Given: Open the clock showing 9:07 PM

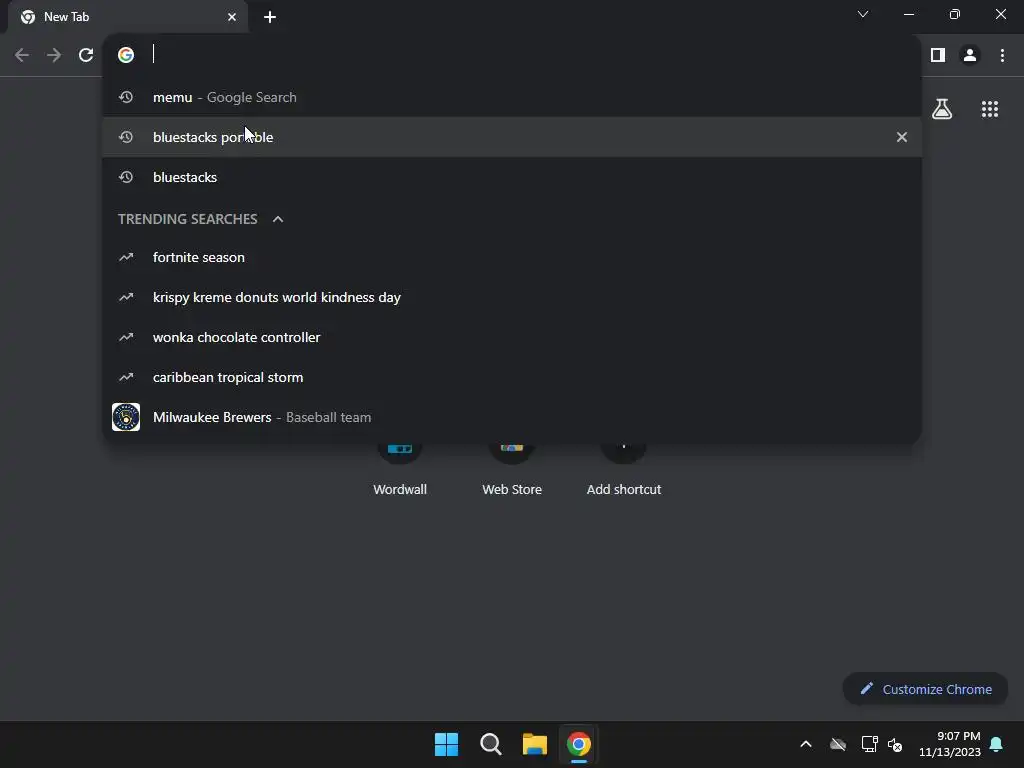Looking at the screenshot, I should point(950,744).
